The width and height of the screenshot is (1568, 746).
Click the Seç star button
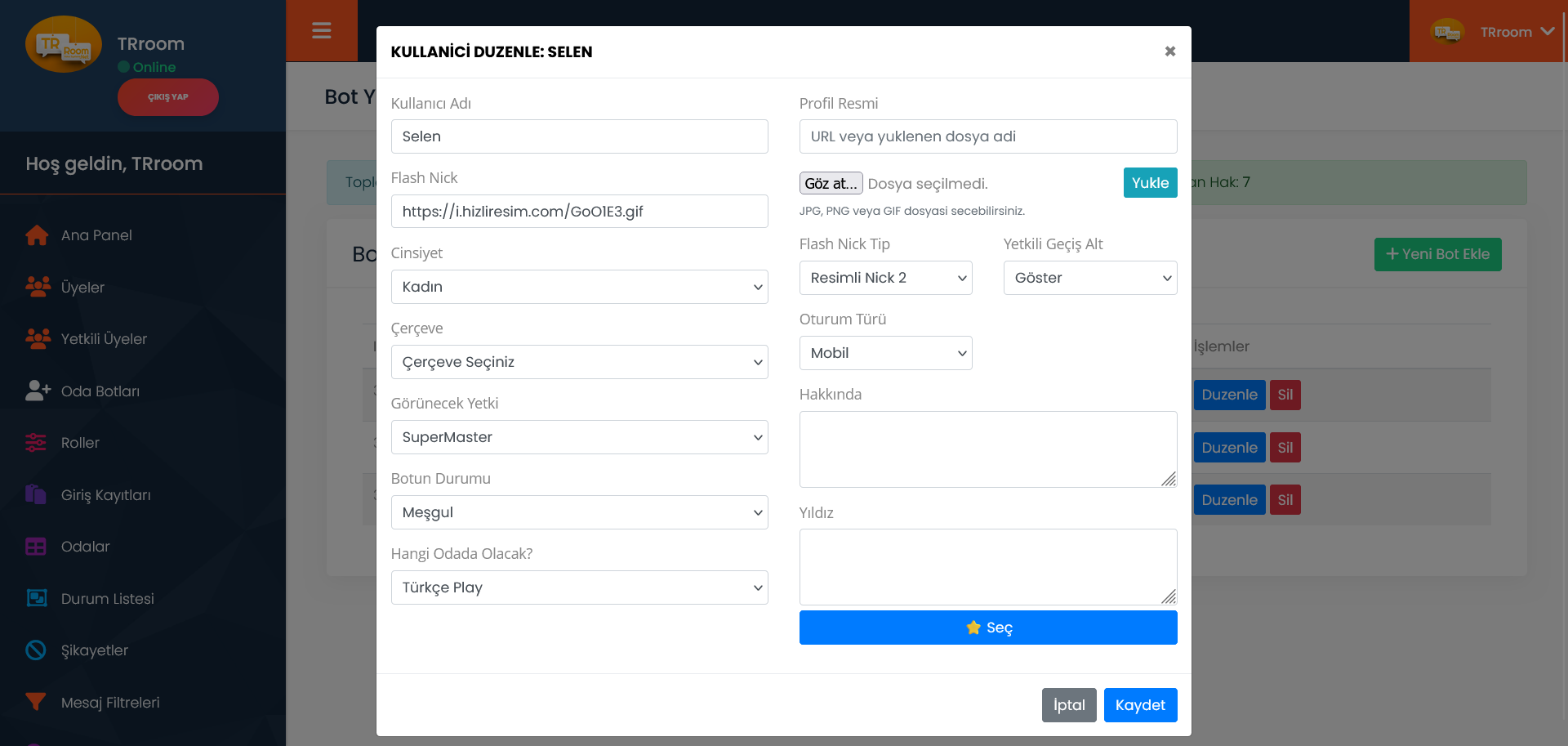click(x=987, y=628)
